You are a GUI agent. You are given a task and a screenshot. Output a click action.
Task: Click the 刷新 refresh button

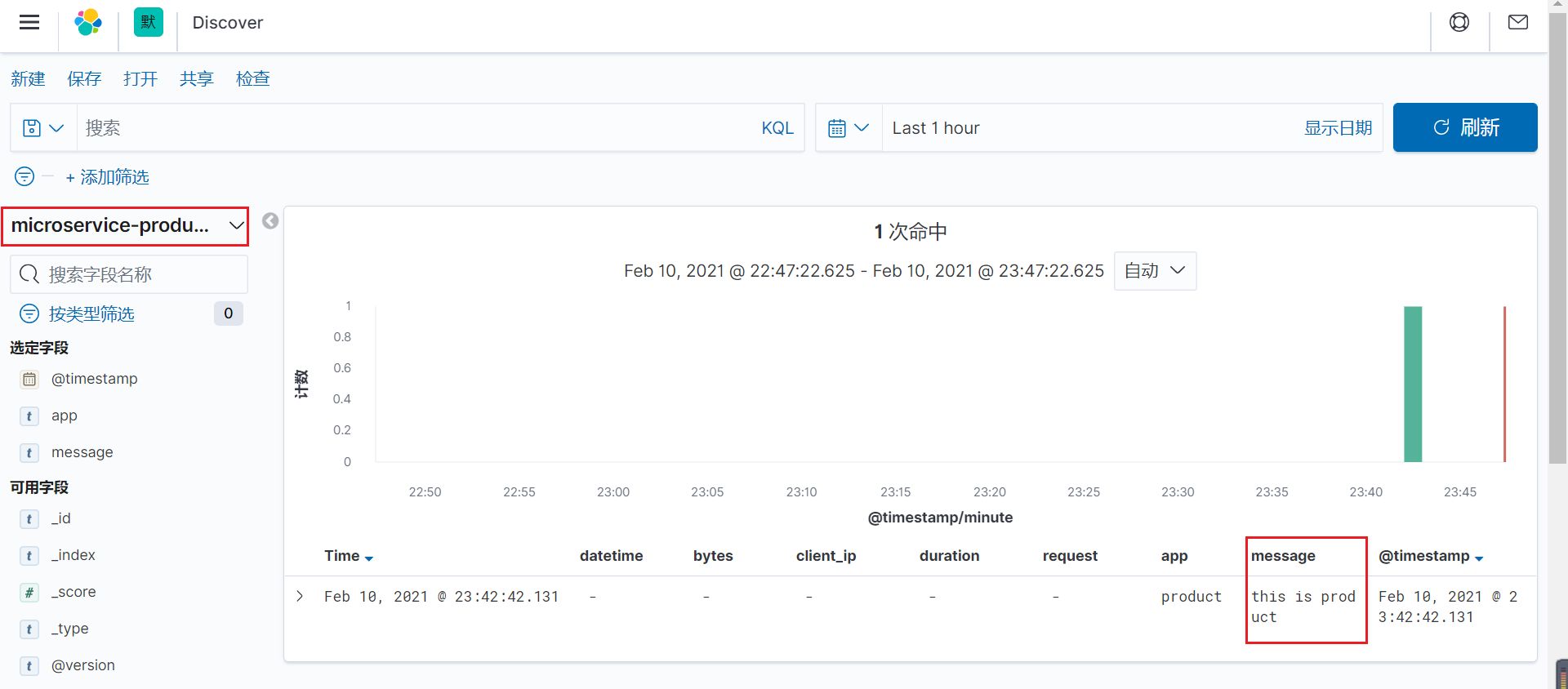[1465, 127]
